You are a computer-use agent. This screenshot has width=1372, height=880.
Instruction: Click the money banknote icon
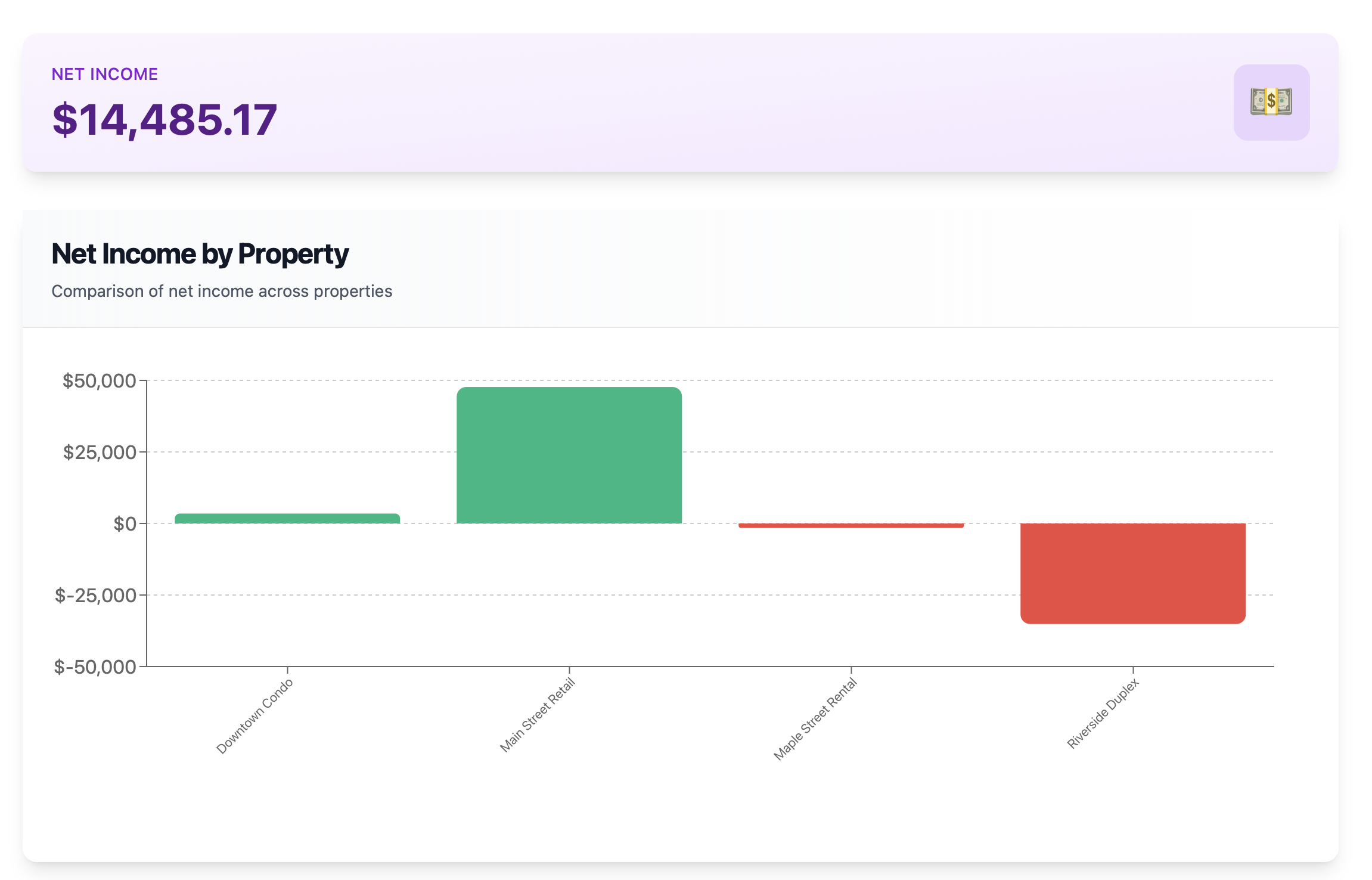point(1271,102)
